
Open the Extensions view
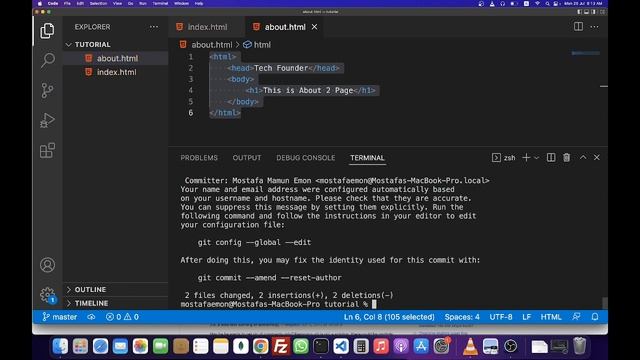(47, 150)
